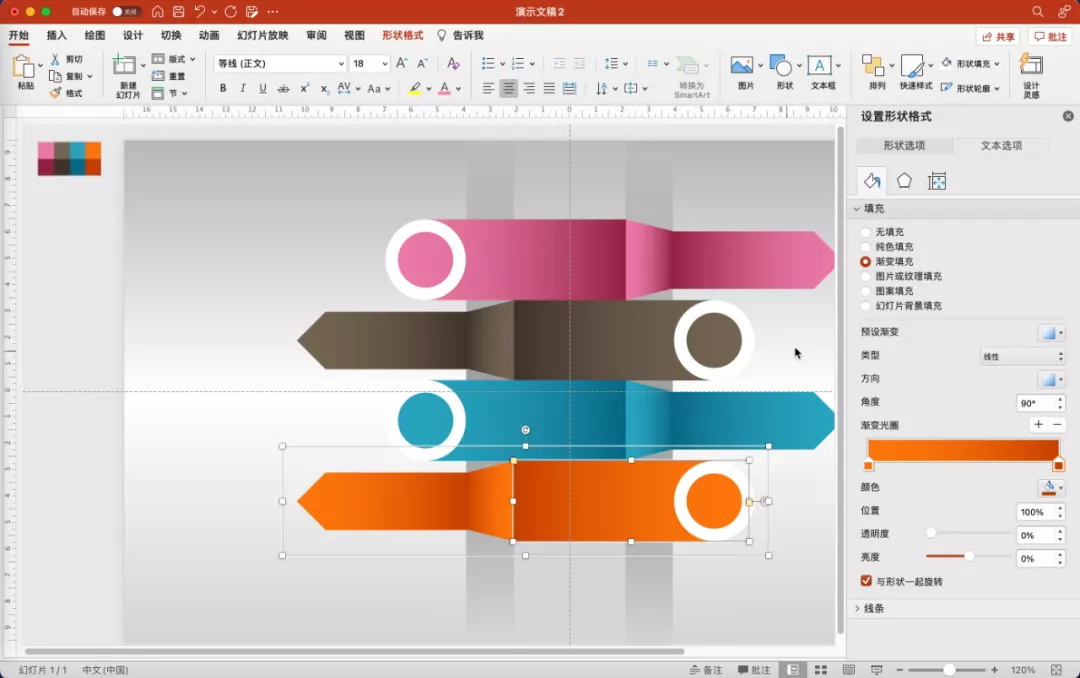Open the Arrange tool

click(873, 66)
